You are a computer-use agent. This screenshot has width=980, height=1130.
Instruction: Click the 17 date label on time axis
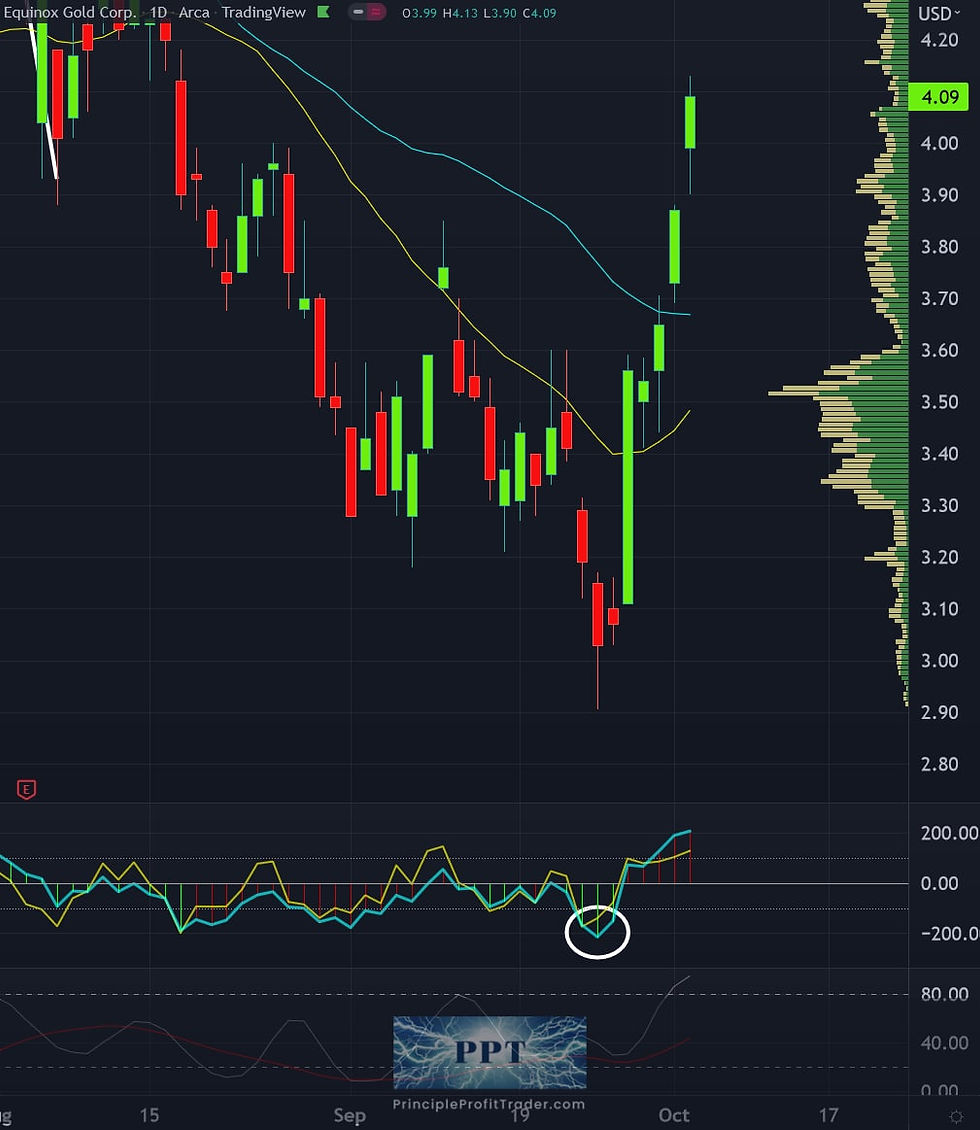pos(829,1116)
